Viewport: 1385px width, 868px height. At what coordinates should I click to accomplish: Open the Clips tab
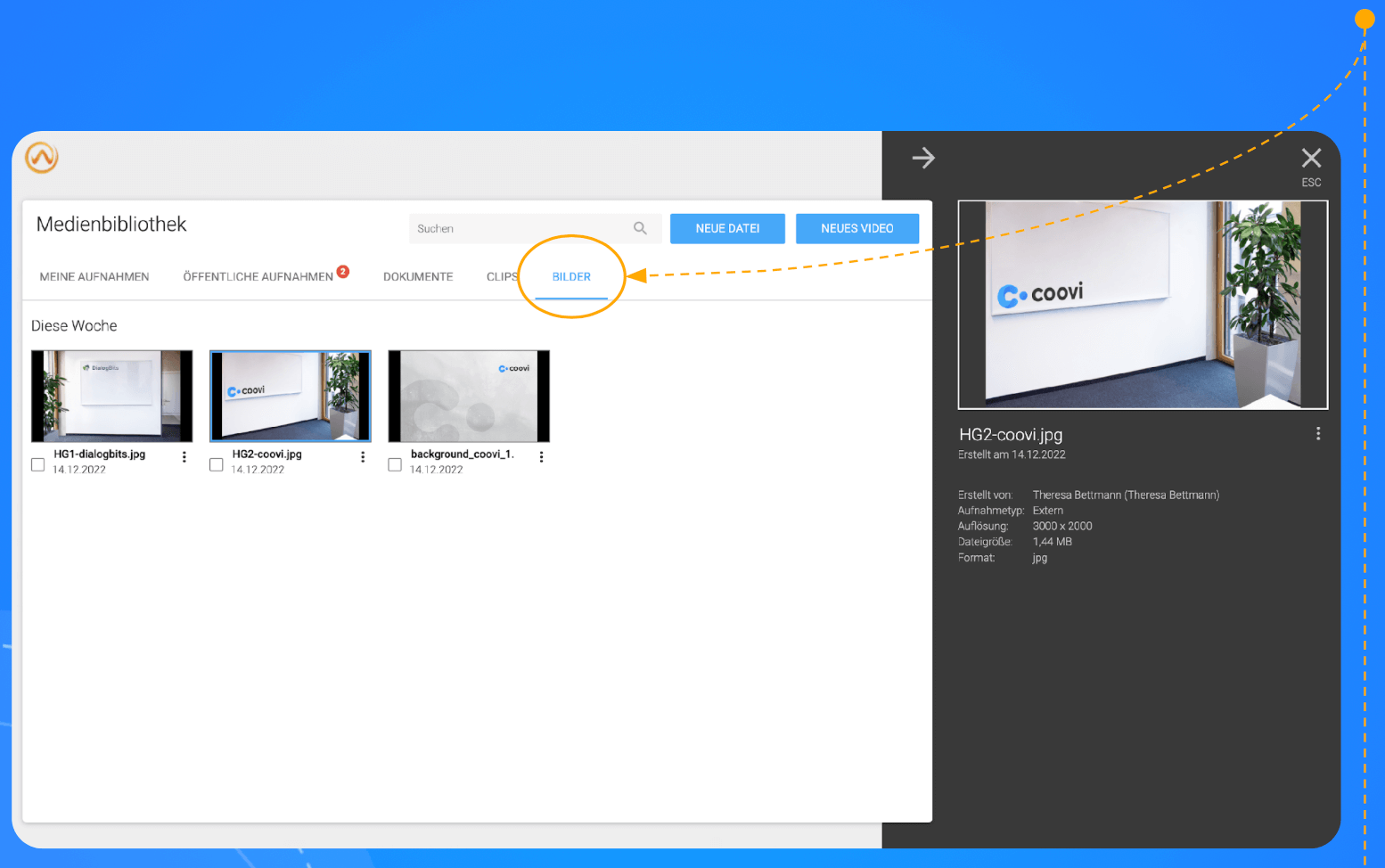[x=502, y=277]
